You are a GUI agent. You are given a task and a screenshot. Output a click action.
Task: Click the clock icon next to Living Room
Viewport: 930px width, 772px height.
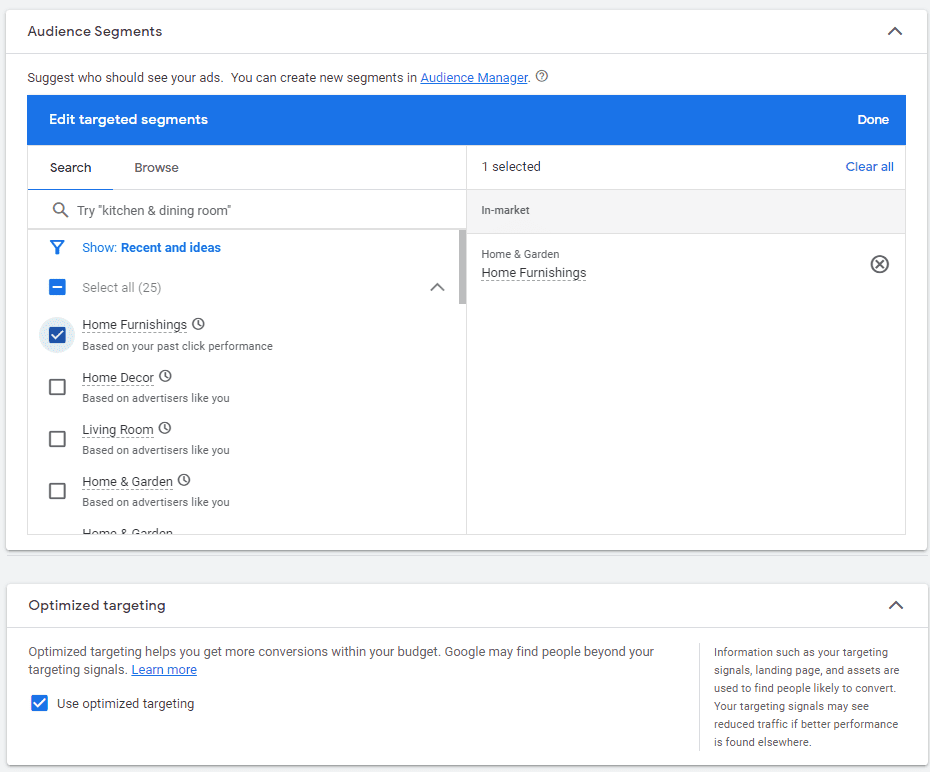(165, 429)
